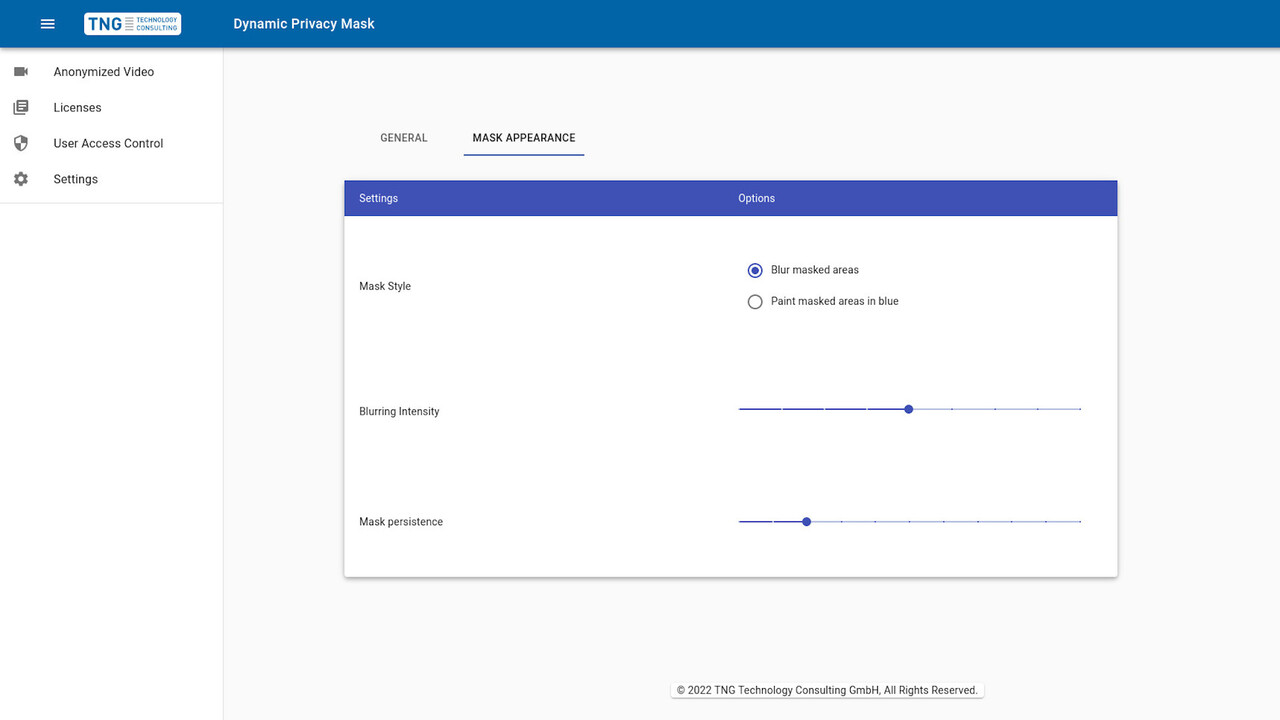Click the Blurring Intensity slider handle

click(x=908, y=409)
